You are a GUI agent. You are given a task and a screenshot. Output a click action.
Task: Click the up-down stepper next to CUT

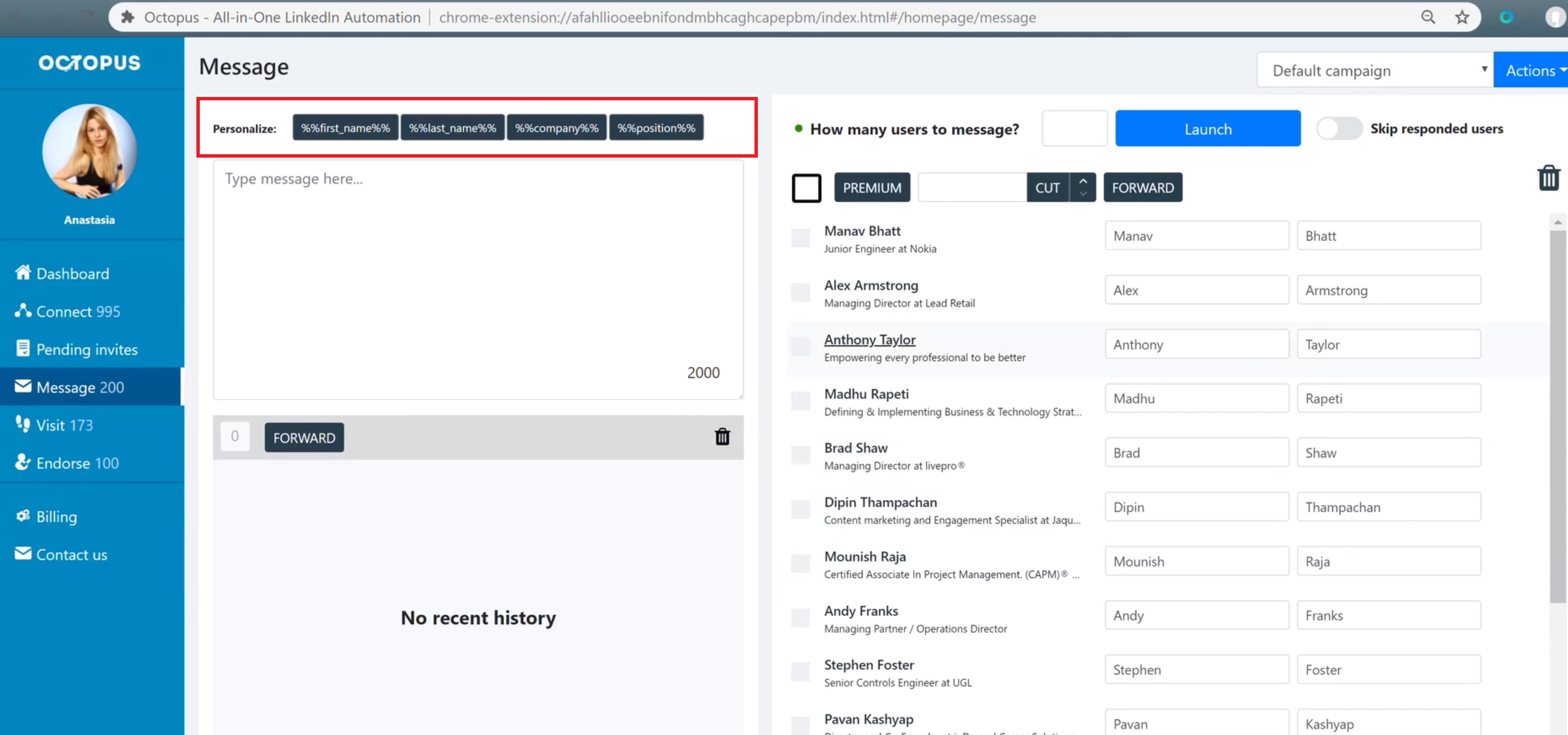click(1082, 188)
